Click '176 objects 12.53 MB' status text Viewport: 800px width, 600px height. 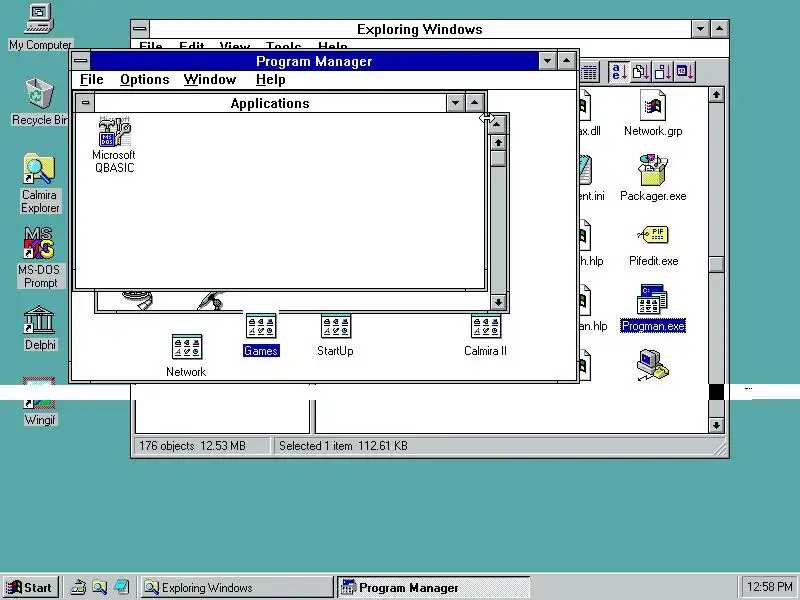pos(192,446)
